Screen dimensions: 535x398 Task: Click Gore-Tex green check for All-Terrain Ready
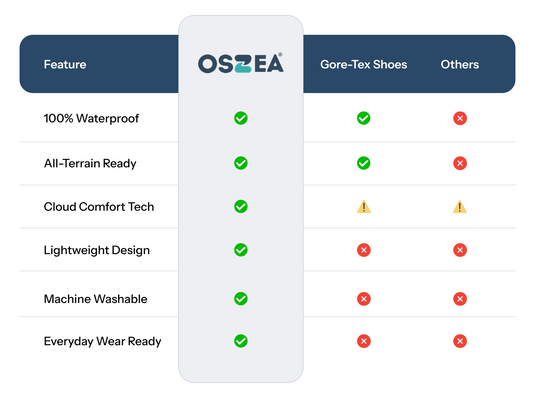[x=364, y=163]
